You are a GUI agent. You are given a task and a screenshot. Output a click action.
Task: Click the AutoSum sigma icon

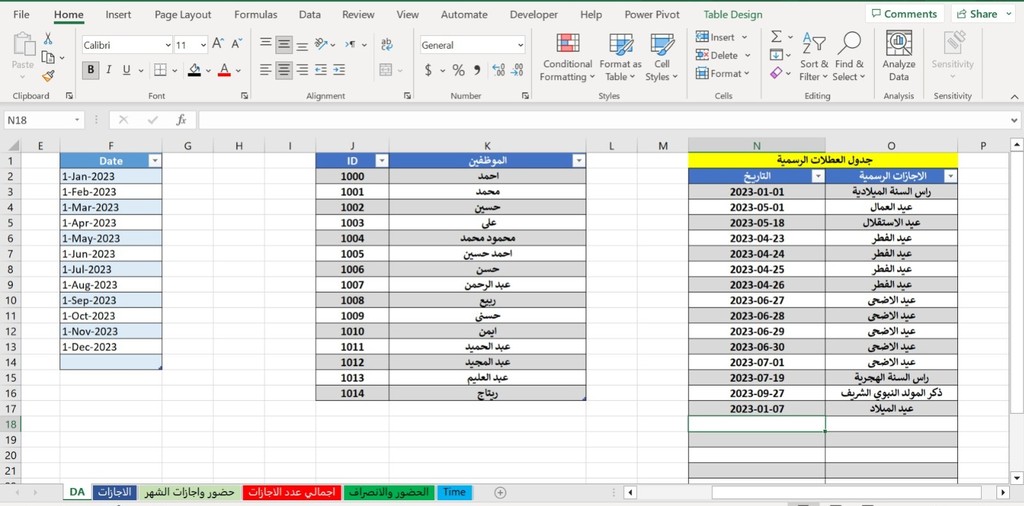tap(776, 37)
